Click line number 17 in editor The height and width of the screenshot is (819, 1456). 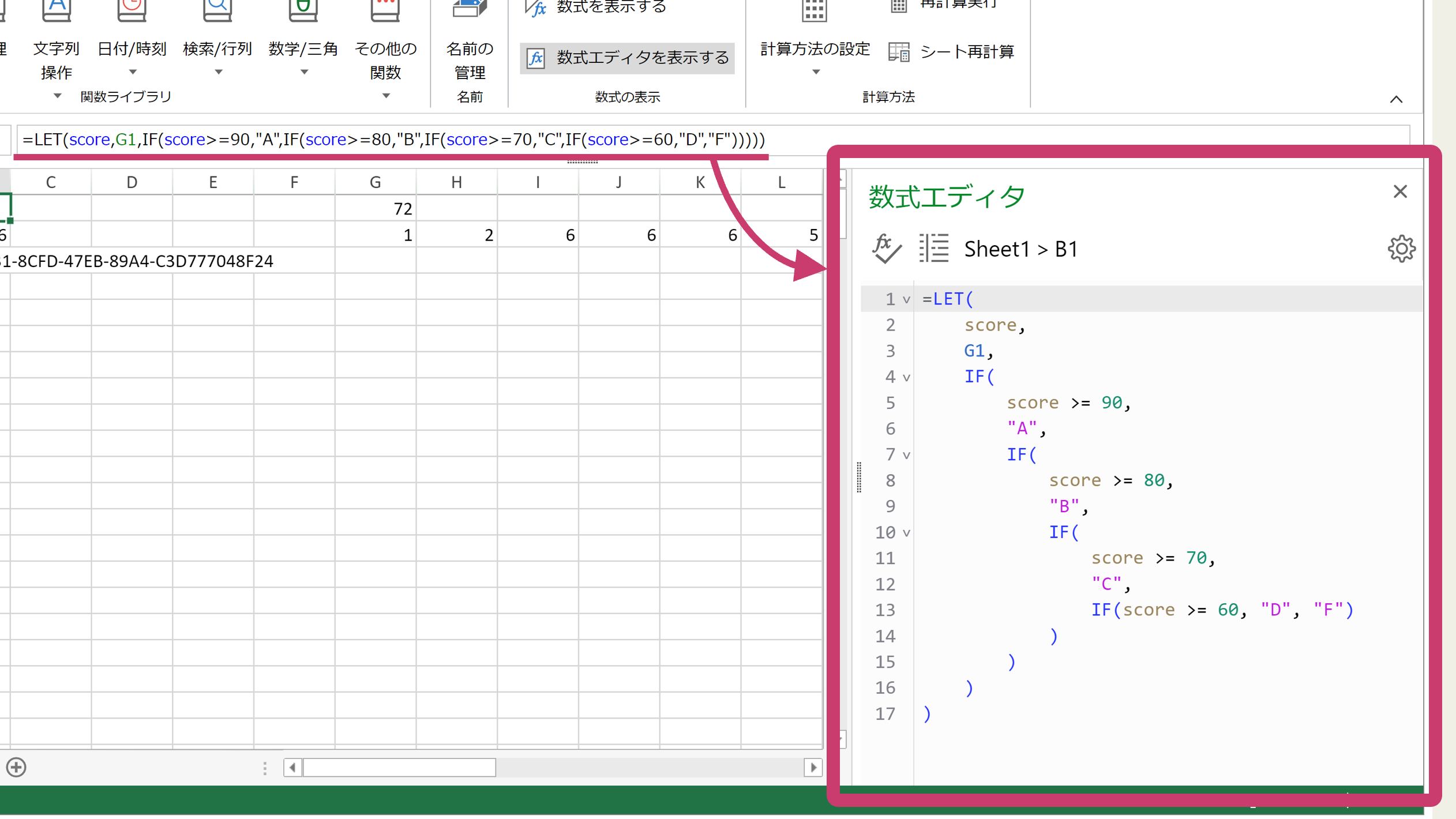tap(885, 714)
